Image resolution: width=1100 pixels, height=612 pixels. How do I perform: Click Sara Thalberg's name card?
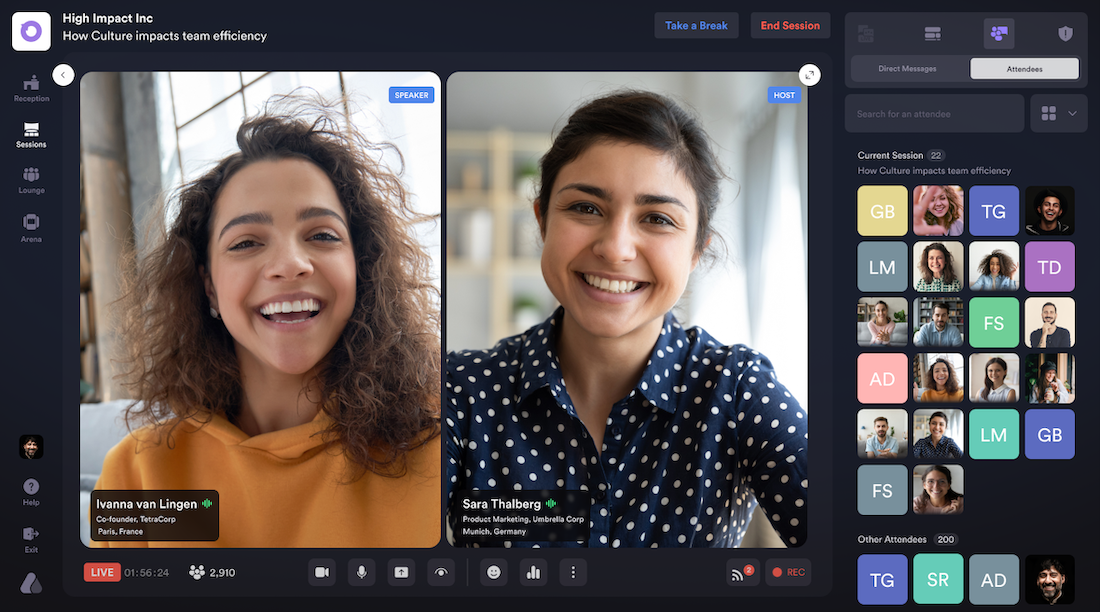point(523,517)
